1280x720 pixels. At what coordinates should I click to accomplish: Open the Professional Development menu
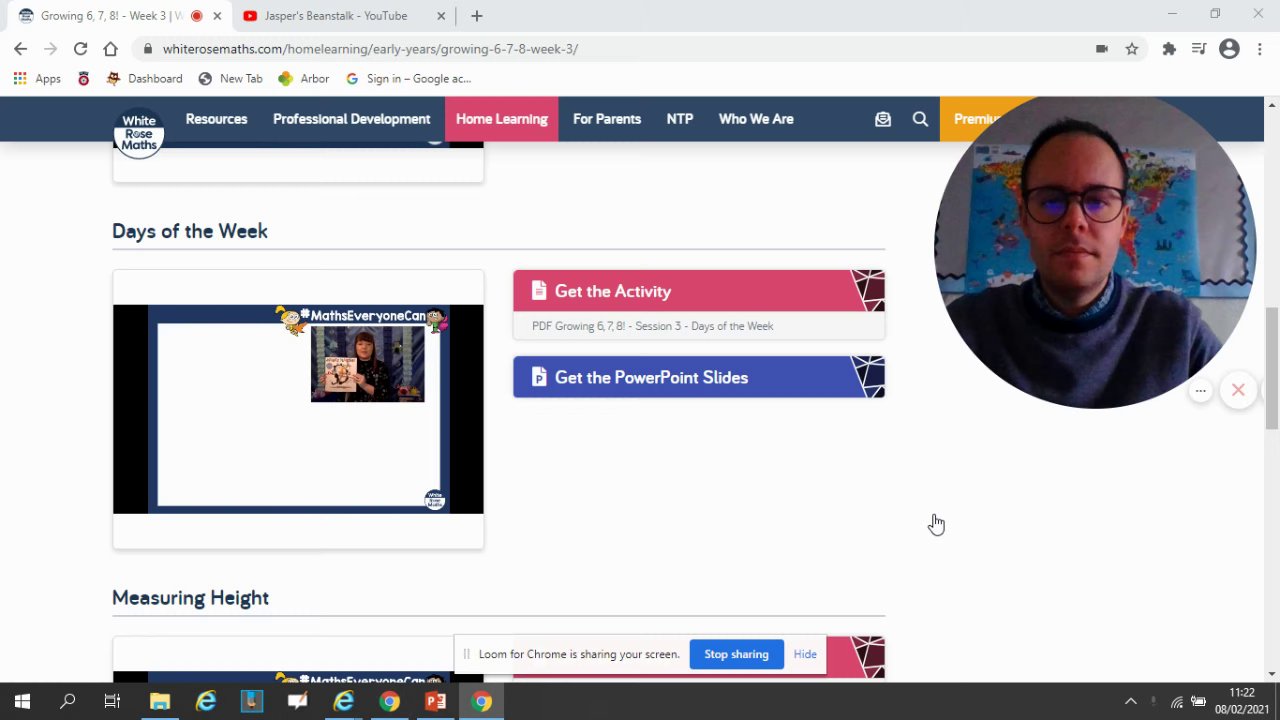coord(351,119)
